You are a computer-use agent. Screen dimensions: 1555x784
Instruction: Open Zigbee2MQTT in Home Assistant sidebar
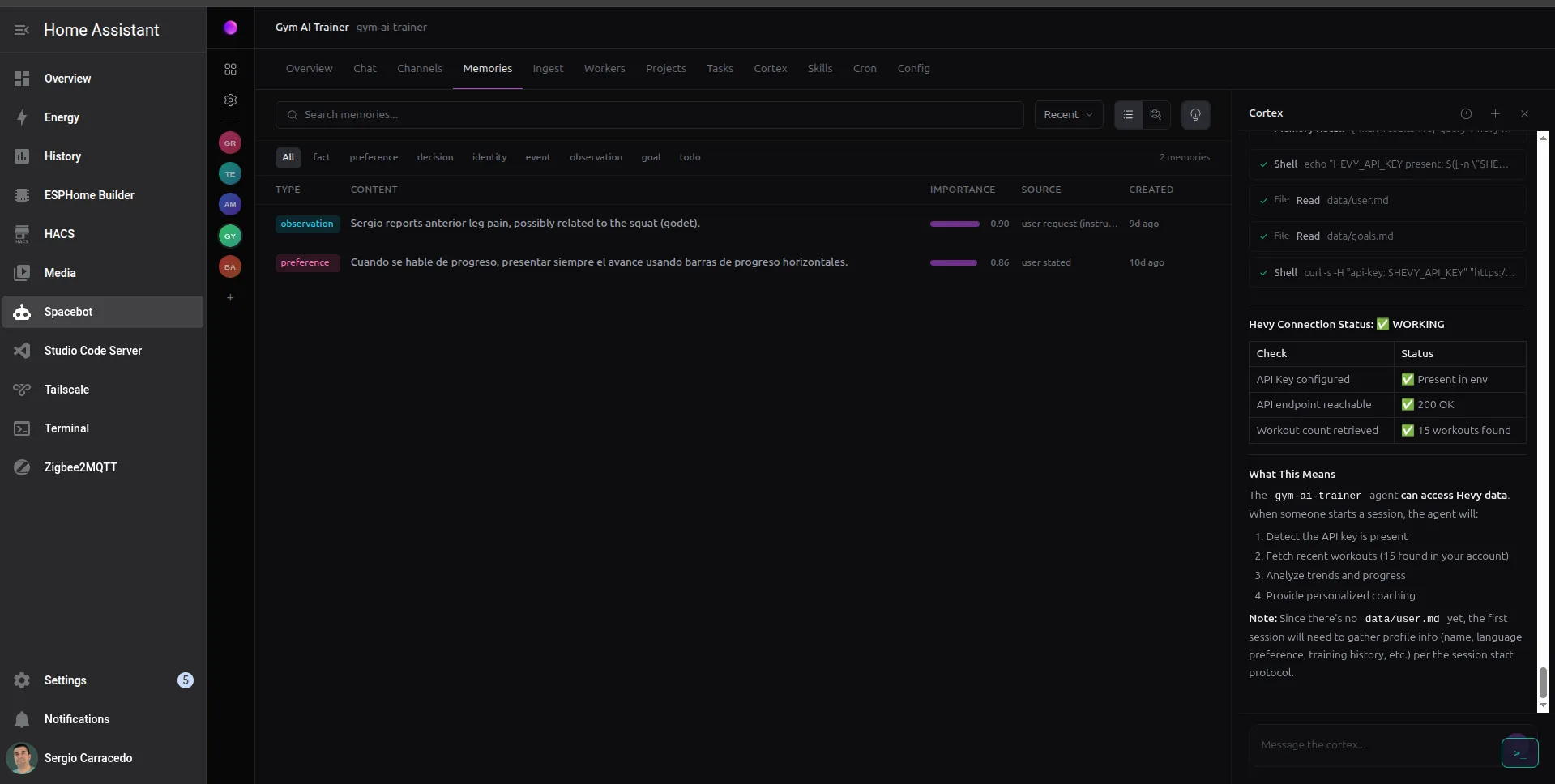click(80, 467)
